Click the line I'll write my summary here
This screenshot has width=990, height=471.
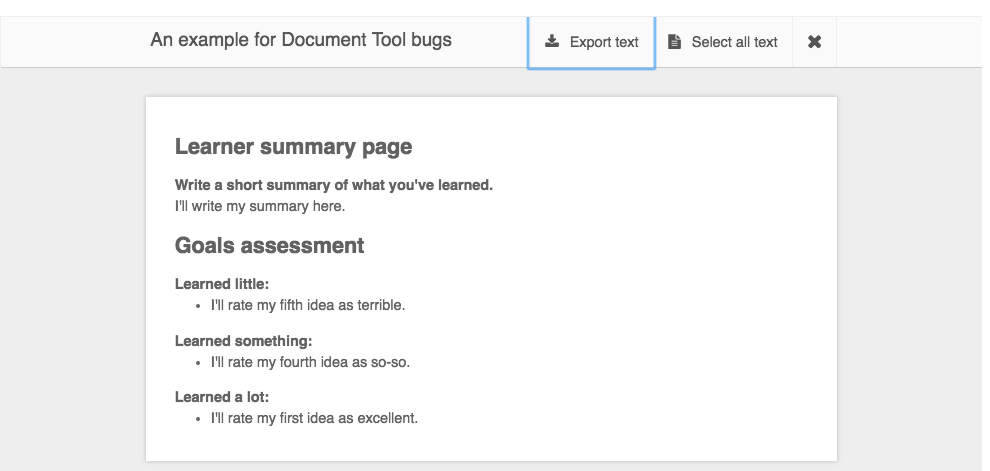click(260, 206)
